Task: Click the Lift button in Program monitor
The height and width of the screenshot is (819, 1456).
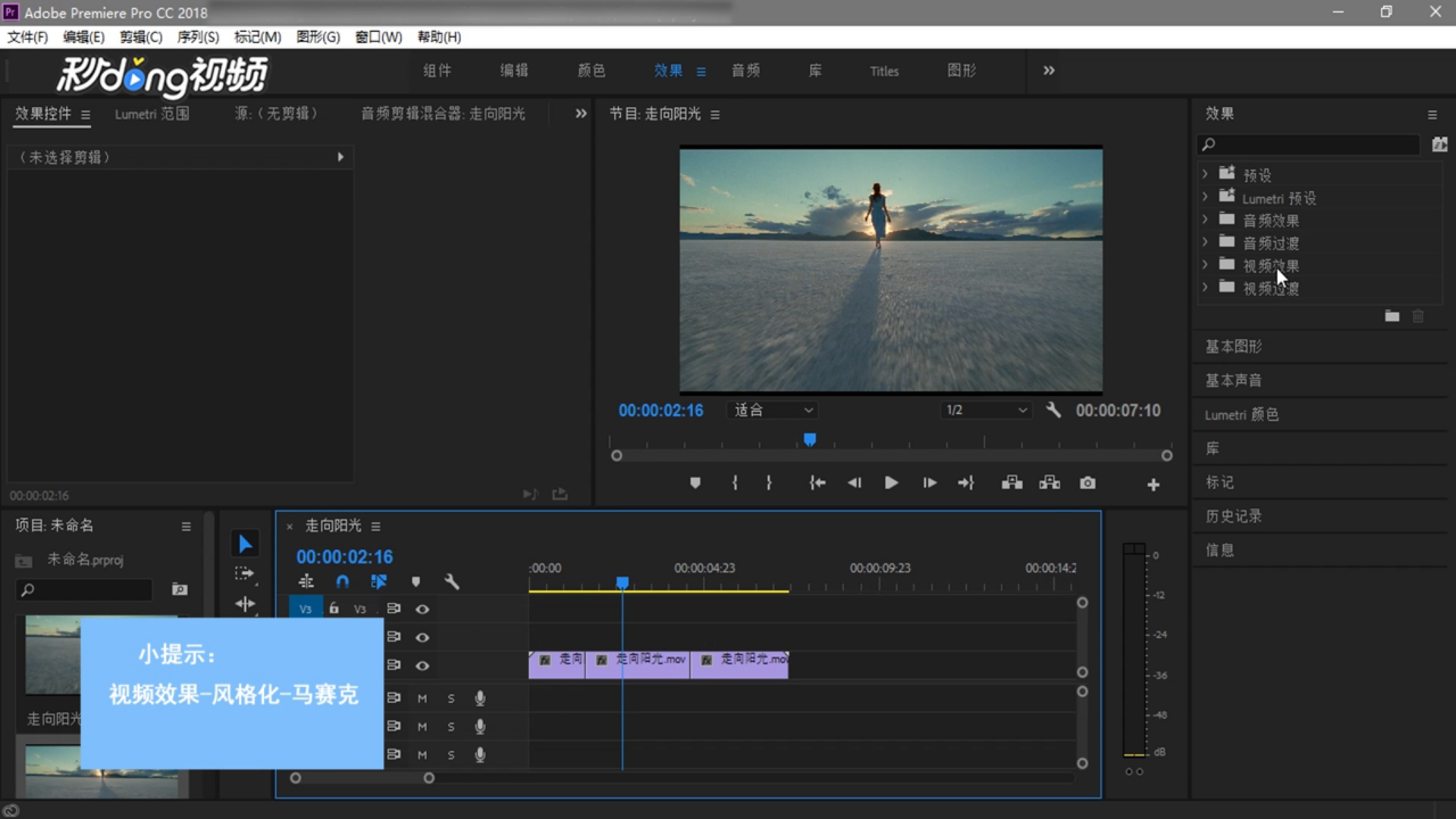Action: (1012, 483)
